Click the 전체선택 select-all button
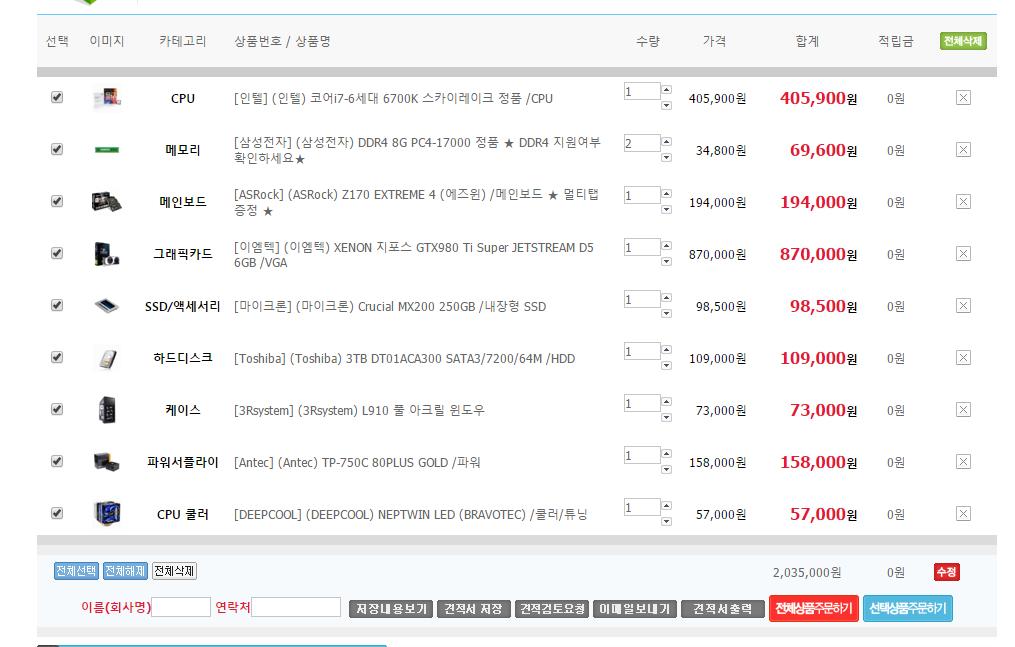1015x647 pixels. [x=76, y=571]
